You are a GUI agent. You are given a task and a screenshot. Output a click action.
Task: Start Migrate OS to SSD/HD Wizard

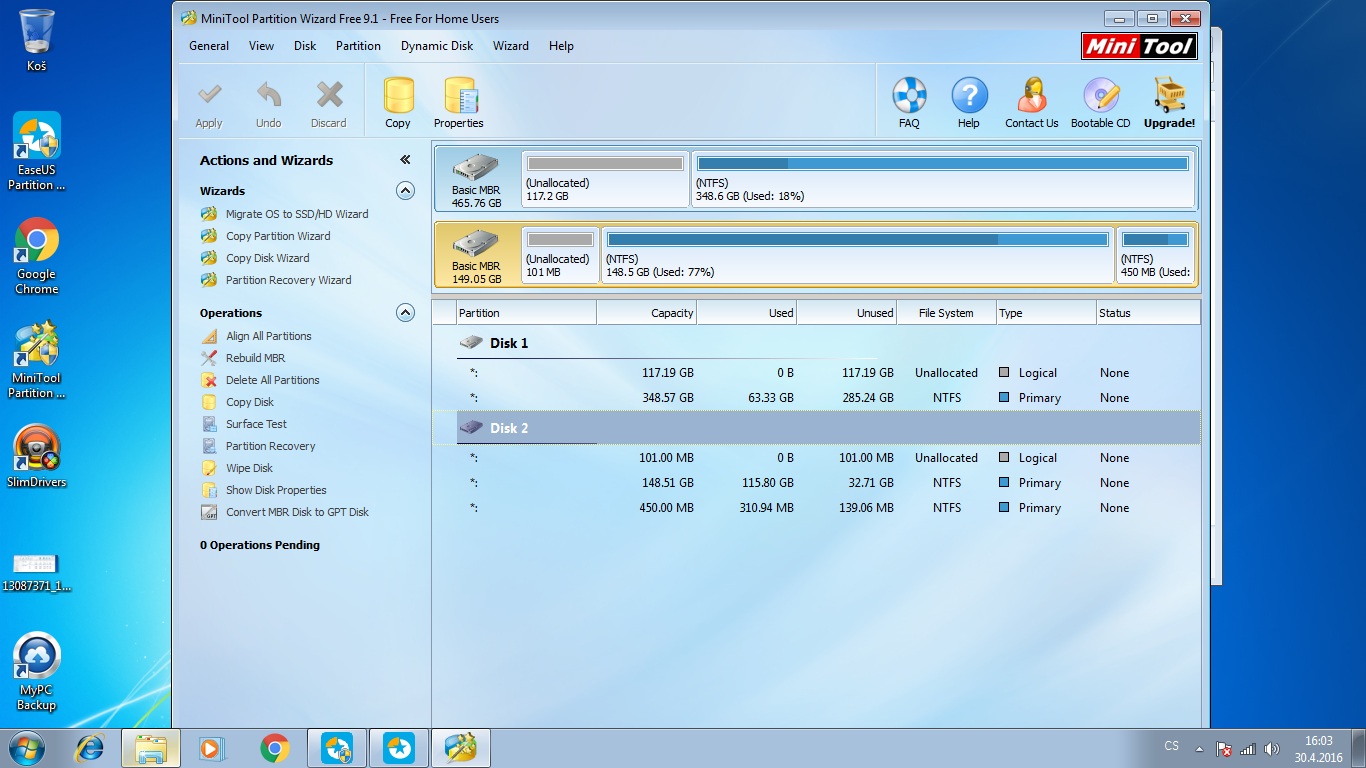296,214
